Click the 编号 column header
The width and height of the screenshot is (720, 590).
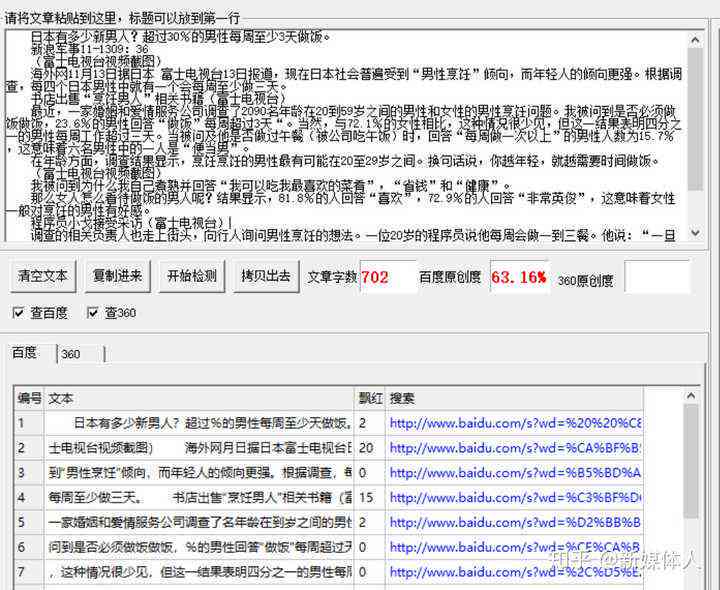pos(29,398)
